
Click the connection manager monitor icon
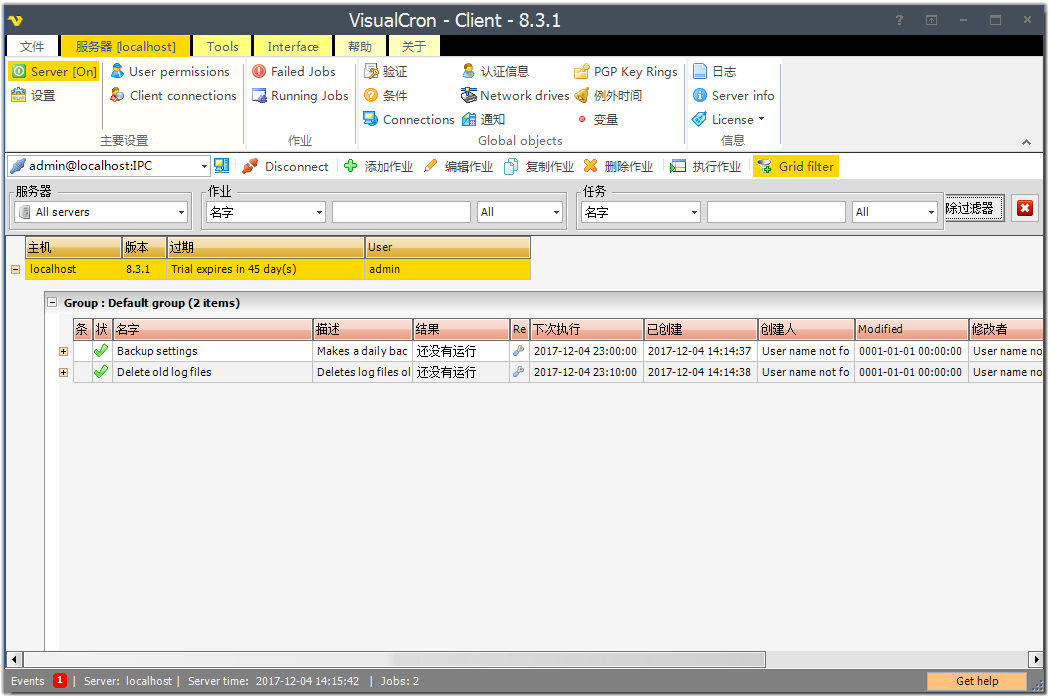(x=221, y=166)
